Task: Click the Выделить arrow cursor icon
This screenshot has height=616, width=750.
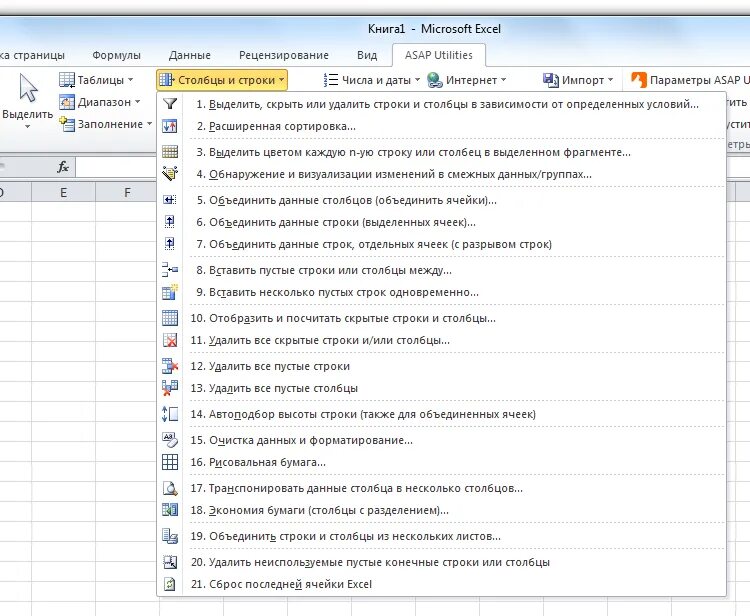Action: click(28, 88)
